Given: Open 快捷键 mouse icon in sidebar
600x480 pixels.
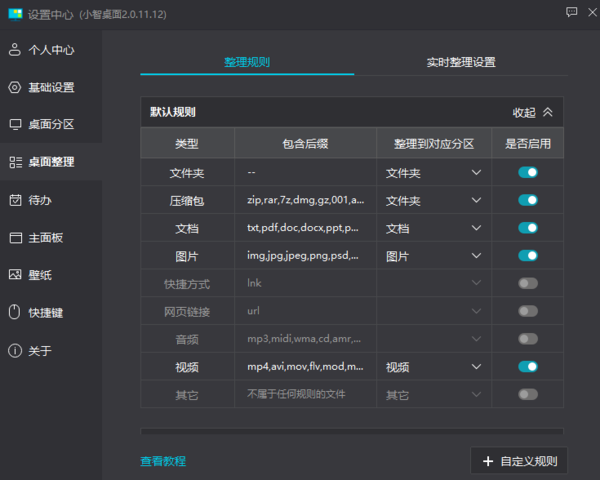Looking at the screenshot, I should [x=15, y=313].
